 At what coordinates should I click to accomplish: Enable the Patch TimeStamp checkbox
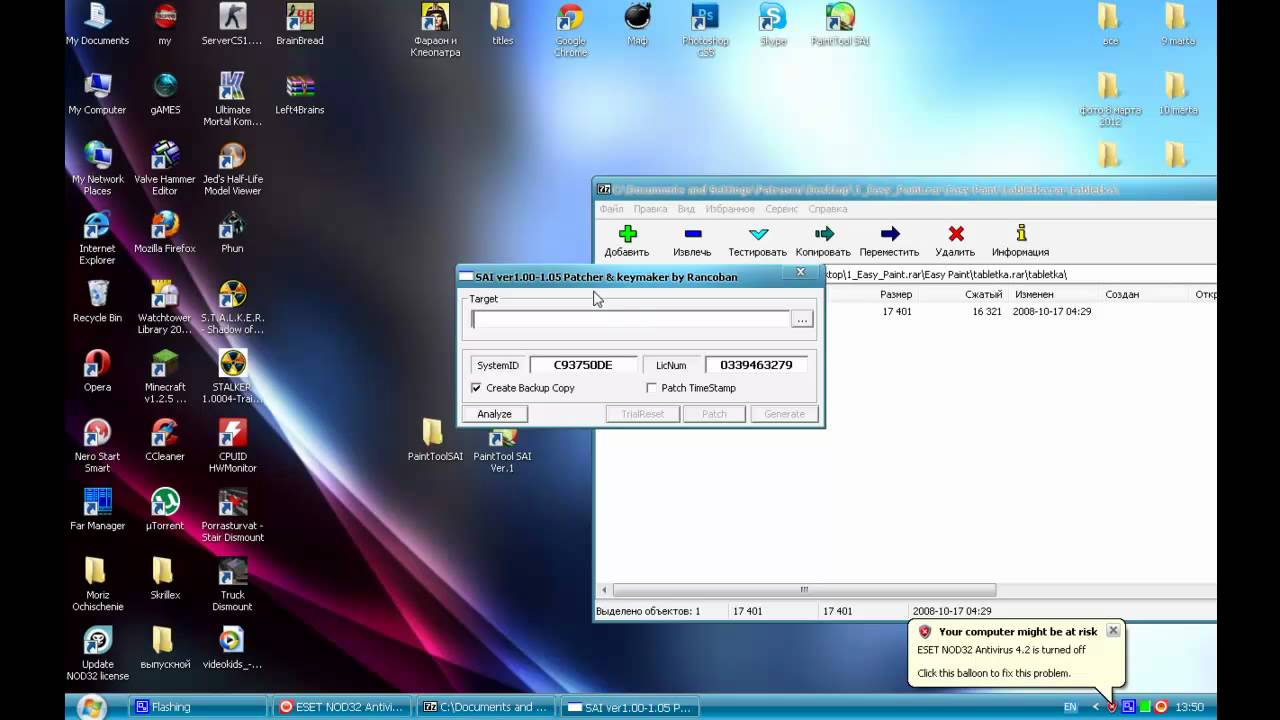point(652,388)
